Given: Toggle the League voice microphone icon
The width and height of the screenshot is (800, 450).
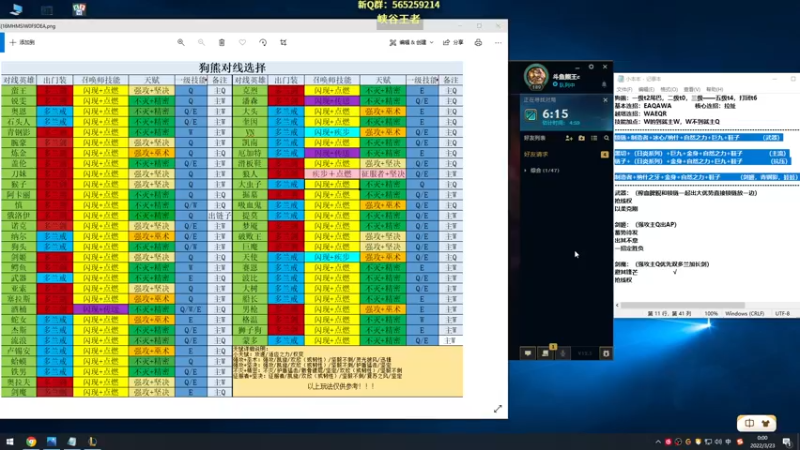Looking at the screenshot, I should [563, 353].
